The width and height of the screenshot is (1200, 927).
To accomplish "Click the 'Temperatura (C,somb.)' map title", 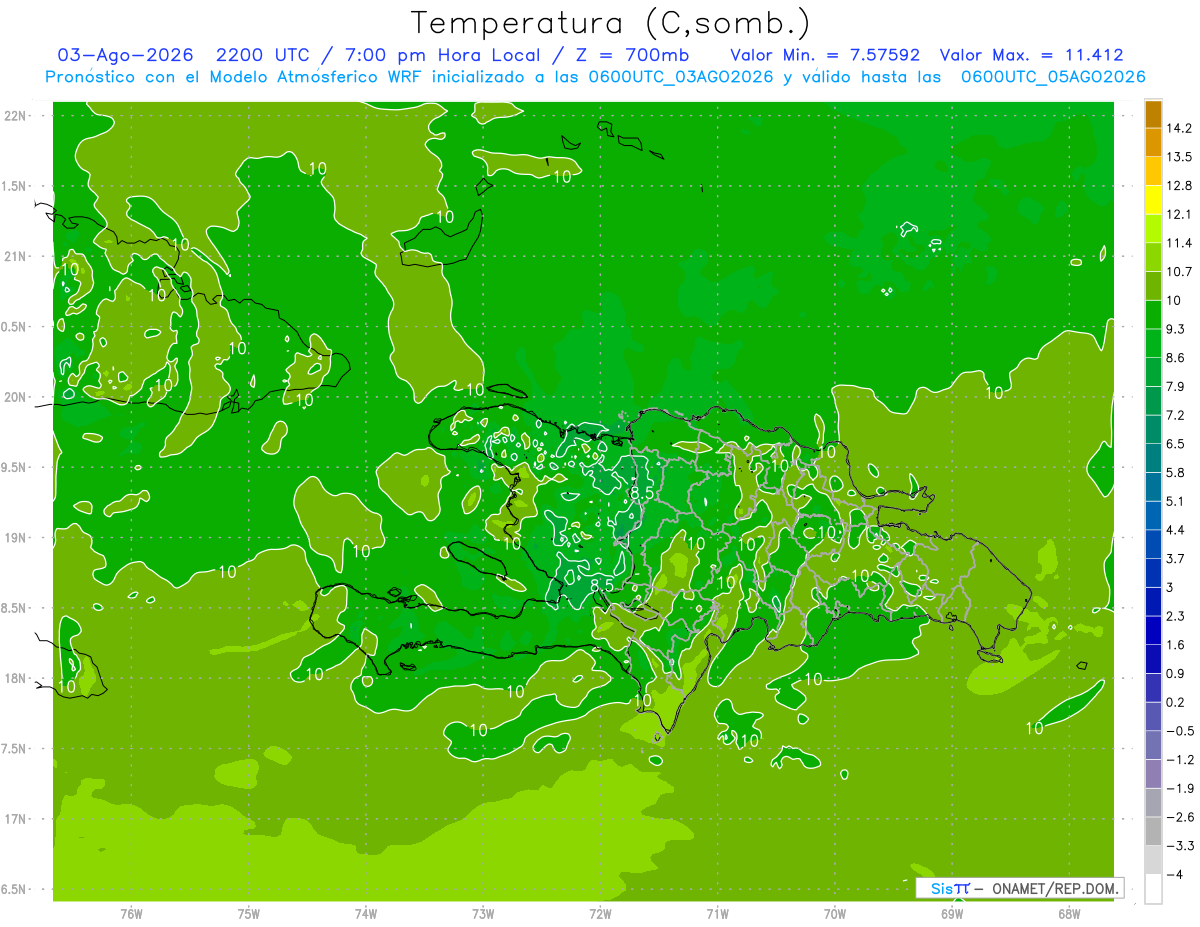I will pos(611,23).
